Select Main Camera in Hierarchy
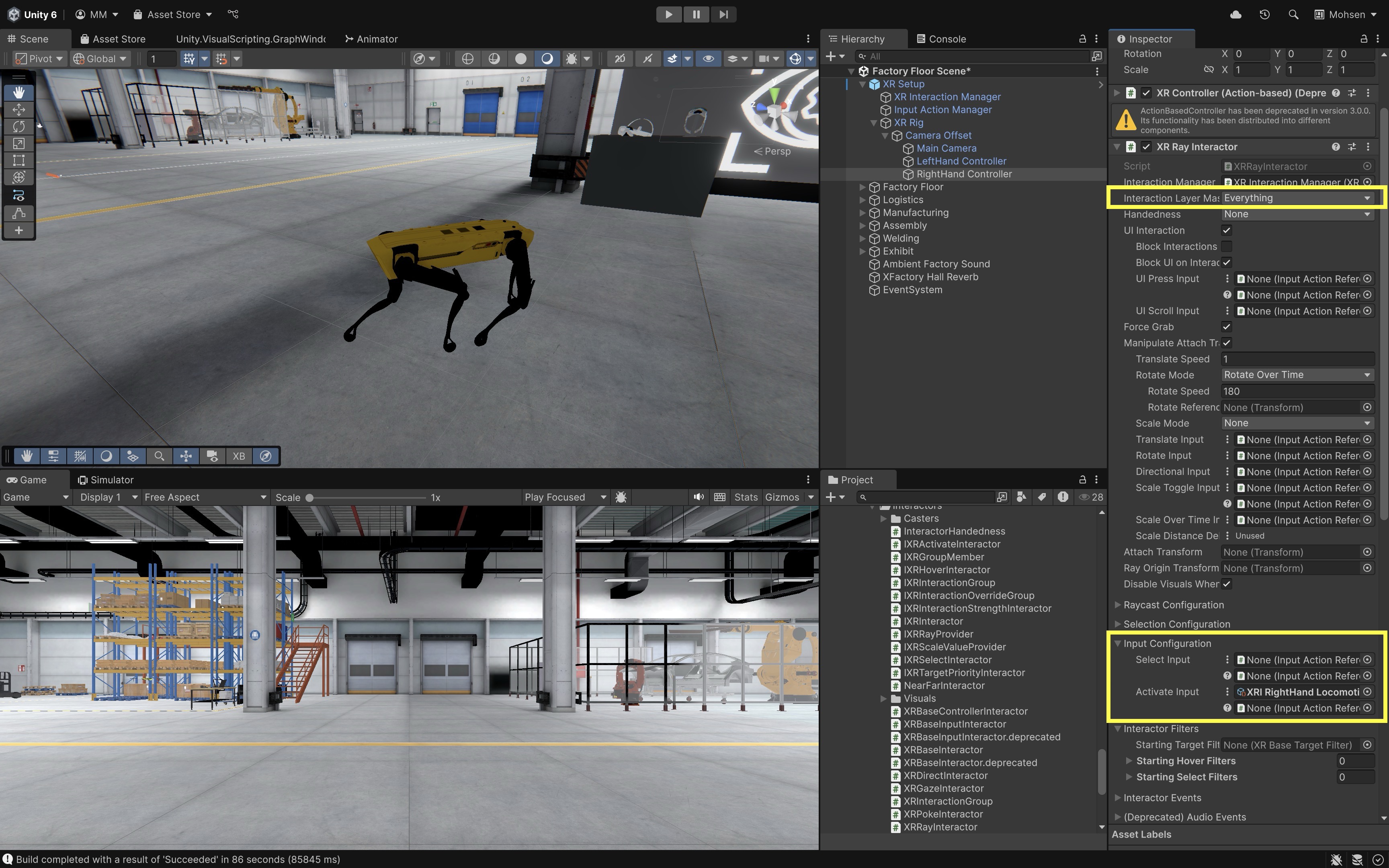Screen dimensions: 1389x868 click(946, 148)
